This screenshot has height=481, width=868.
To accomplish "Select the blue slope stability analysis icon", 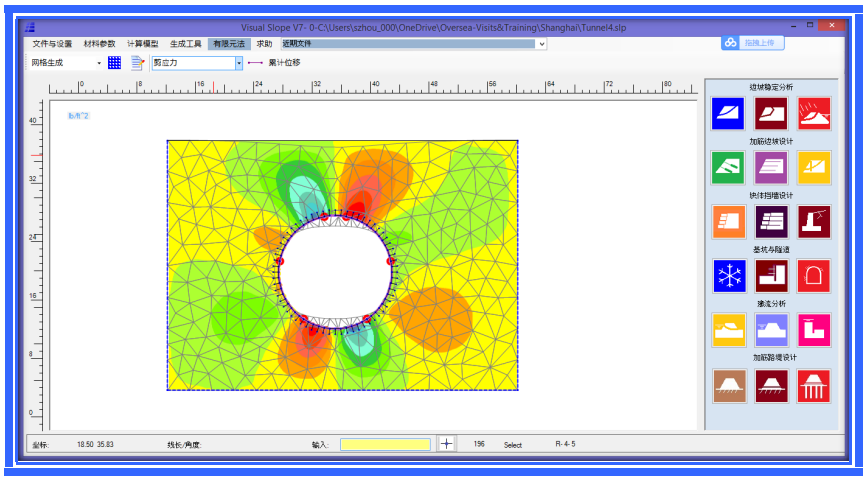I will click(729, 113).
